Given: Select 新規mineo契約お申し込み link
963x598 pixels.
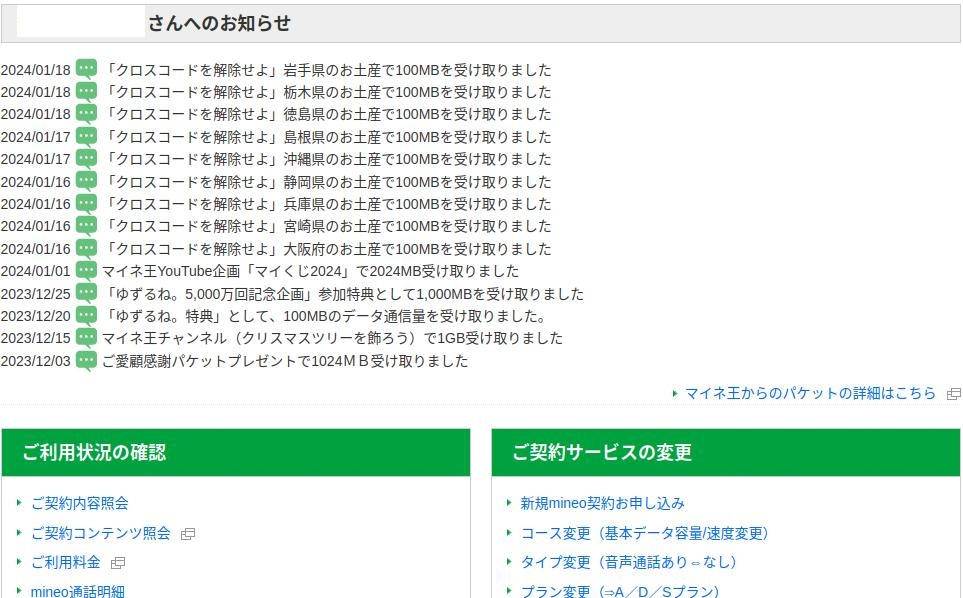Looking at the screenshot, I should [x=602, y=503].
